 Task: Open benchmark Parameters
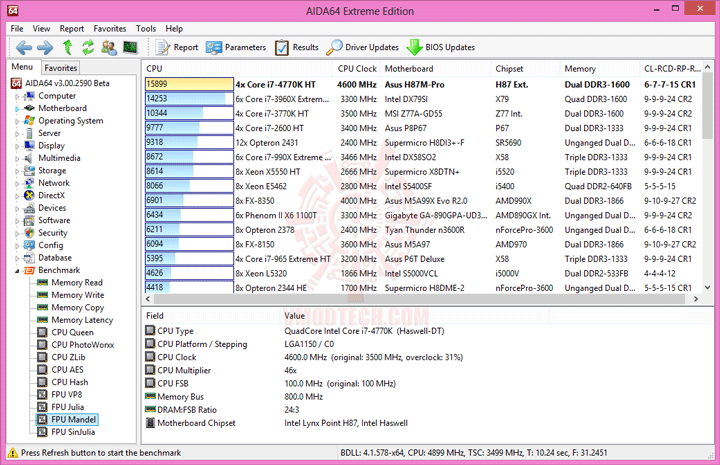click(x=236, y=47)
